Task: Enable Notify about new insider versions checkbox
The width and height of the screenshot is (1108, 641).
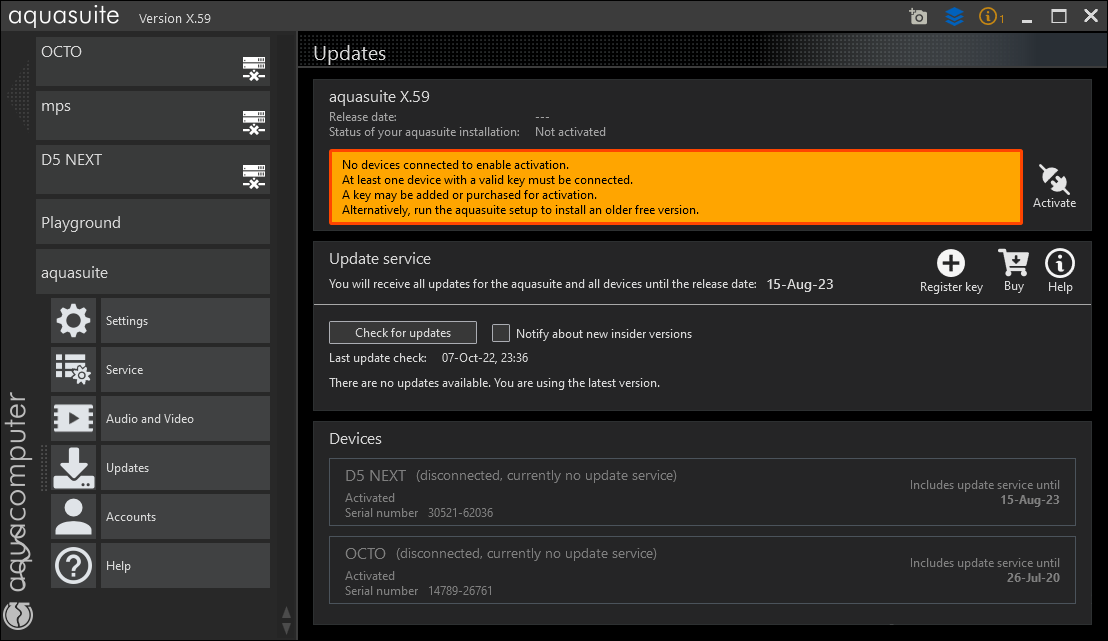Action: pos(500,333)
